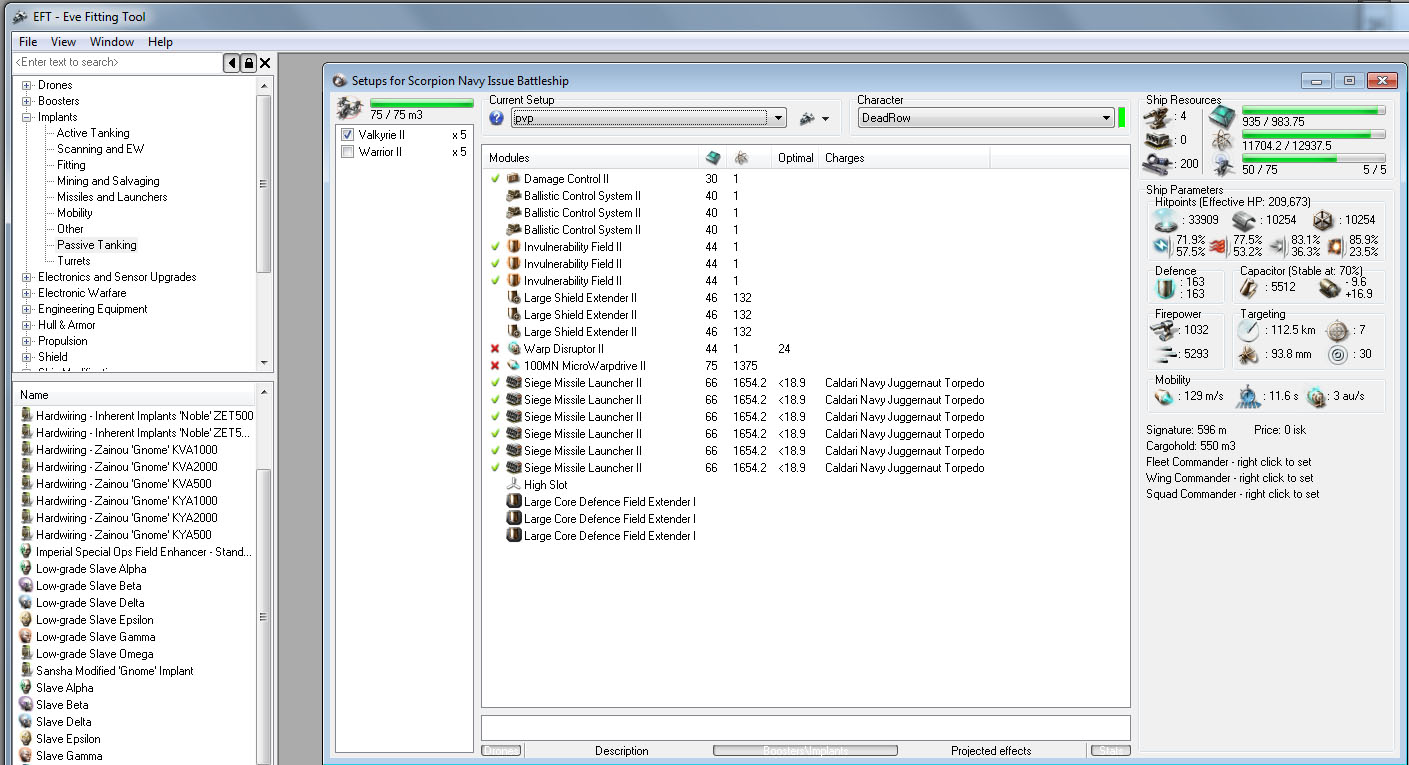The image size is (1409, 765).
Task: Open the Current Setup dropdown showing pvp
Action: pyautogui.click(x=648, y=118)
